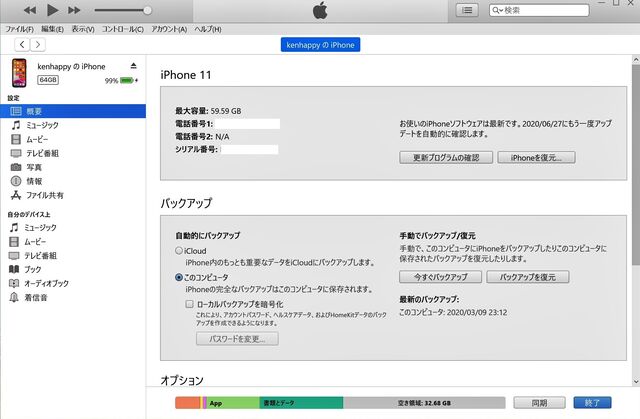Click the battery 99% indicator

[122, 80]
